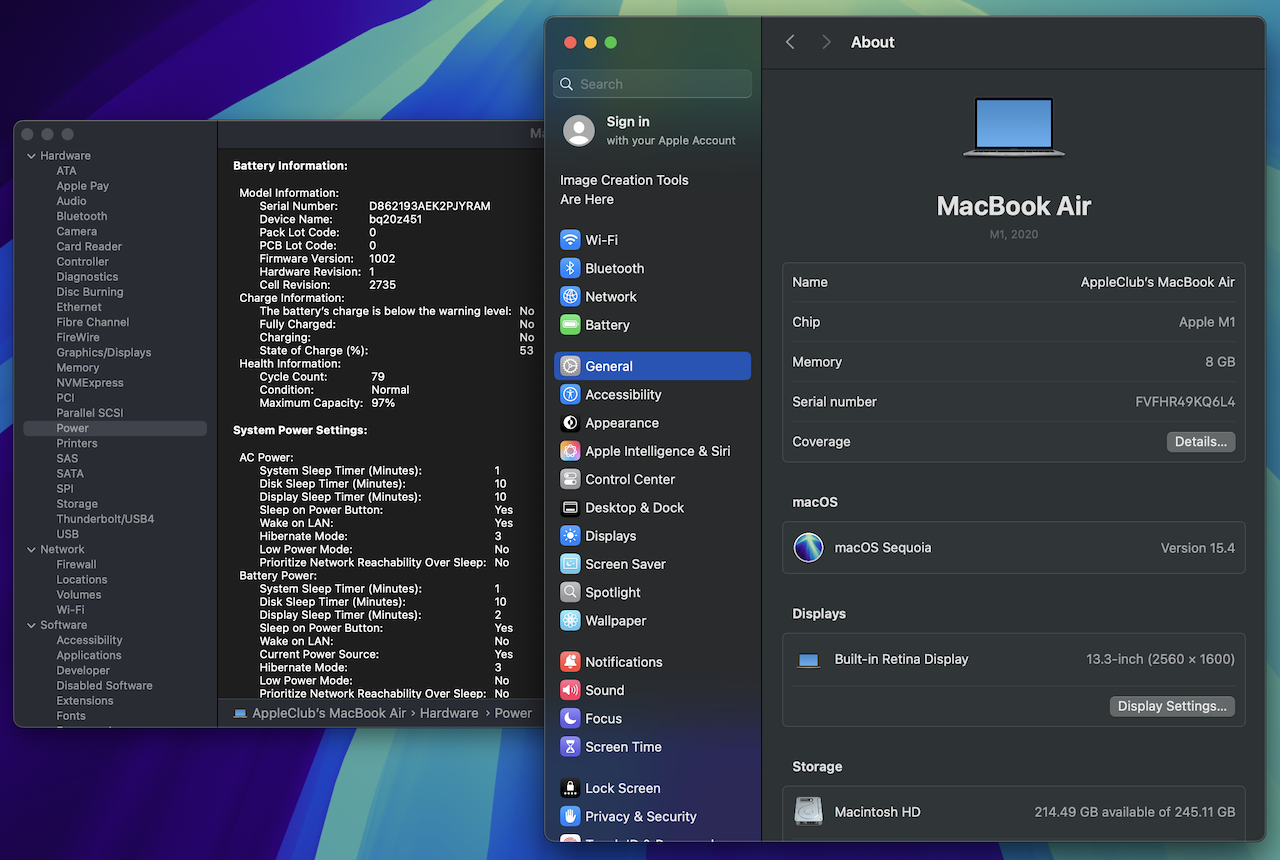1280x860 pixels.
Task: Select Memory in System Information sidebar
Action: pyautogui.click(x=78, y=368)
